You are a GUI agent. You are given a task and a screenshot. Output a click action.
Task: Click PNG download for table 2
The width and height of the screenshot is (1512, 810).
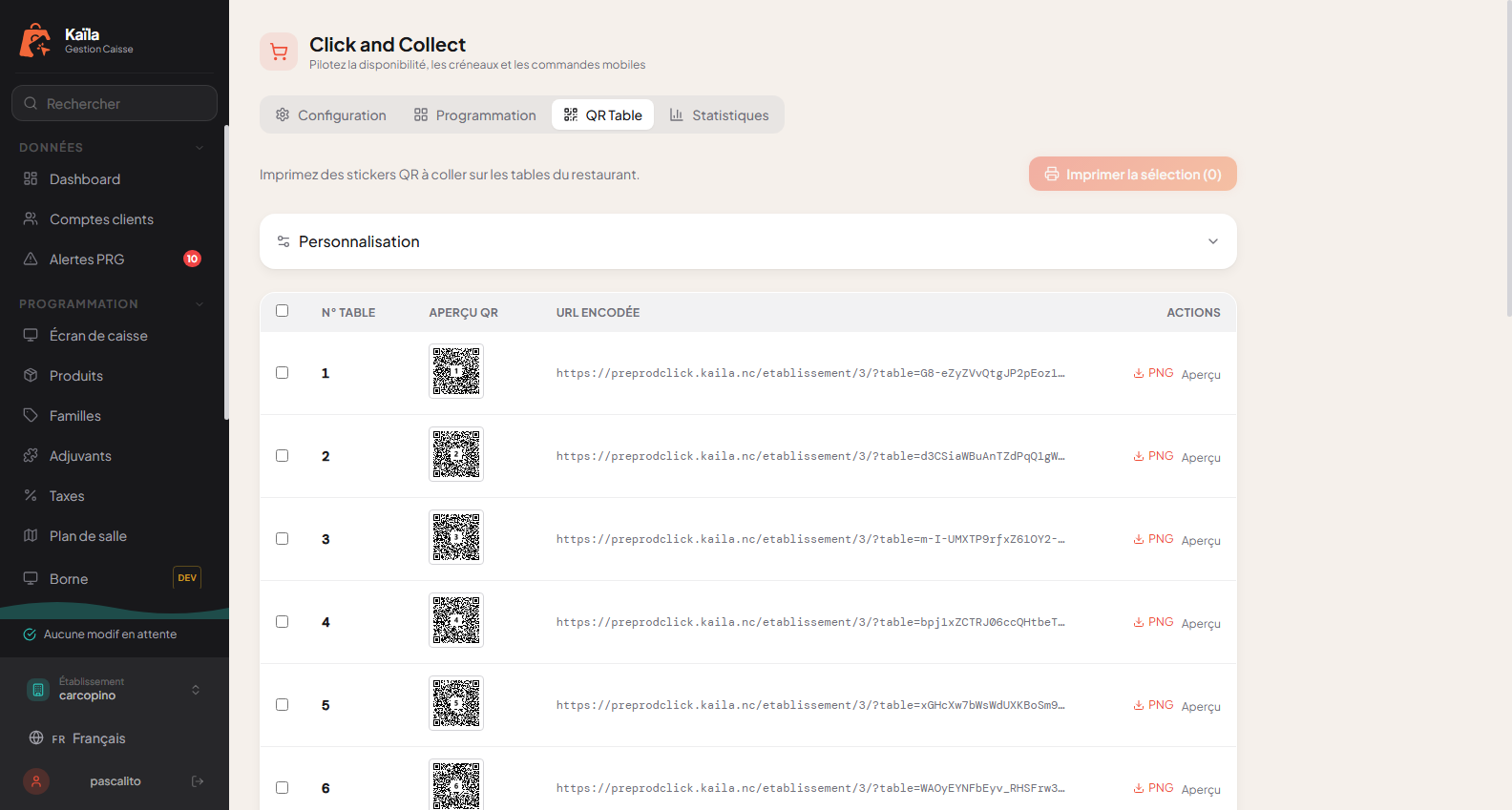[1153, 456]
